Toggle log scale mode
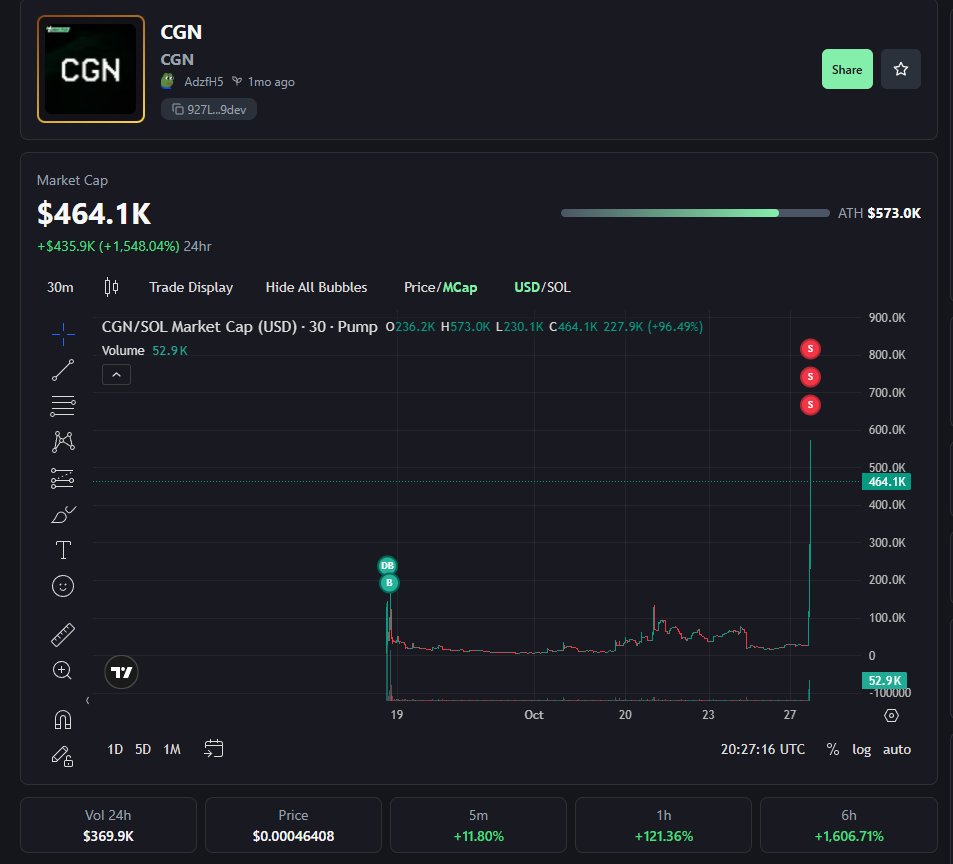 coord(861,749)
